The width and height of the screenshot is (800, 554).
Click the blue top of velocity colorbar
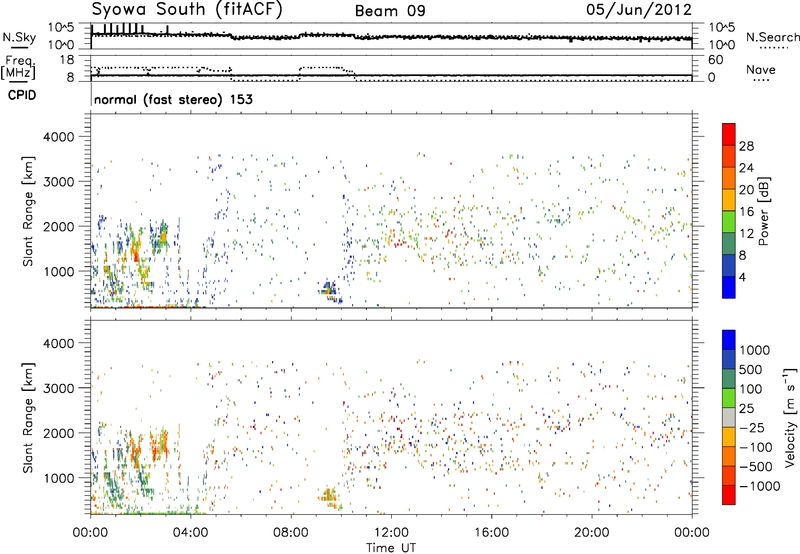(729, 340)
